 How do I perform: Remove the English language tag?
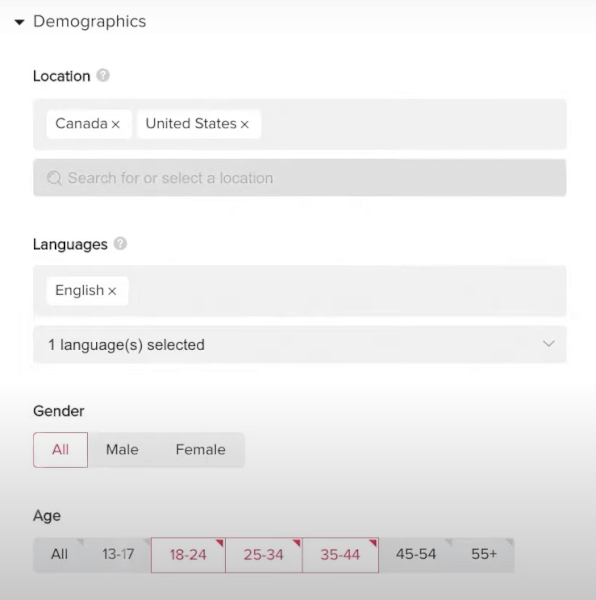coord(112,291)
